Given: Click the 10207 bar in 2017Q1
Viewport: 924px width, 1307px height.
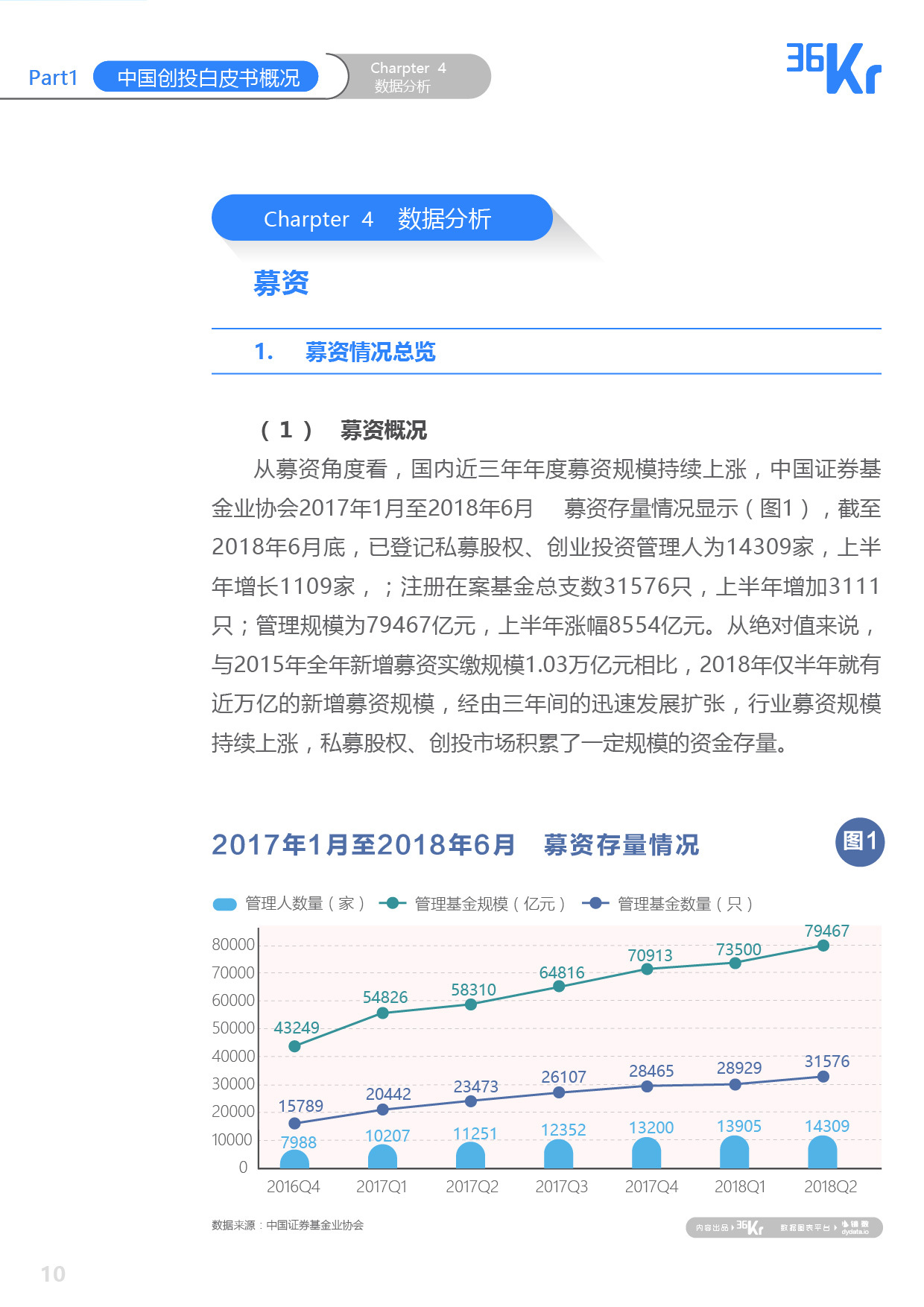Looking at the screenshot, I should 382,1156.
